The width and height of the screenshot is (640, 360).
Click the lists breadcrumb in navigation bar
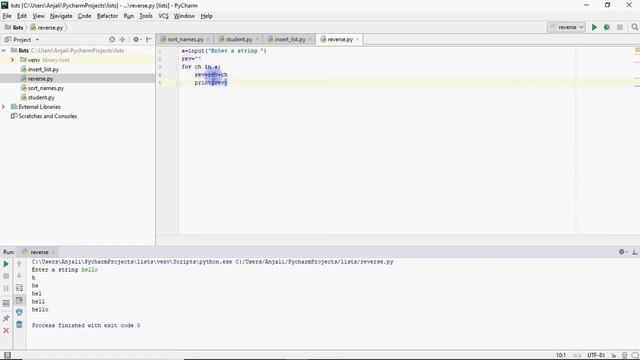click(14, 27)
